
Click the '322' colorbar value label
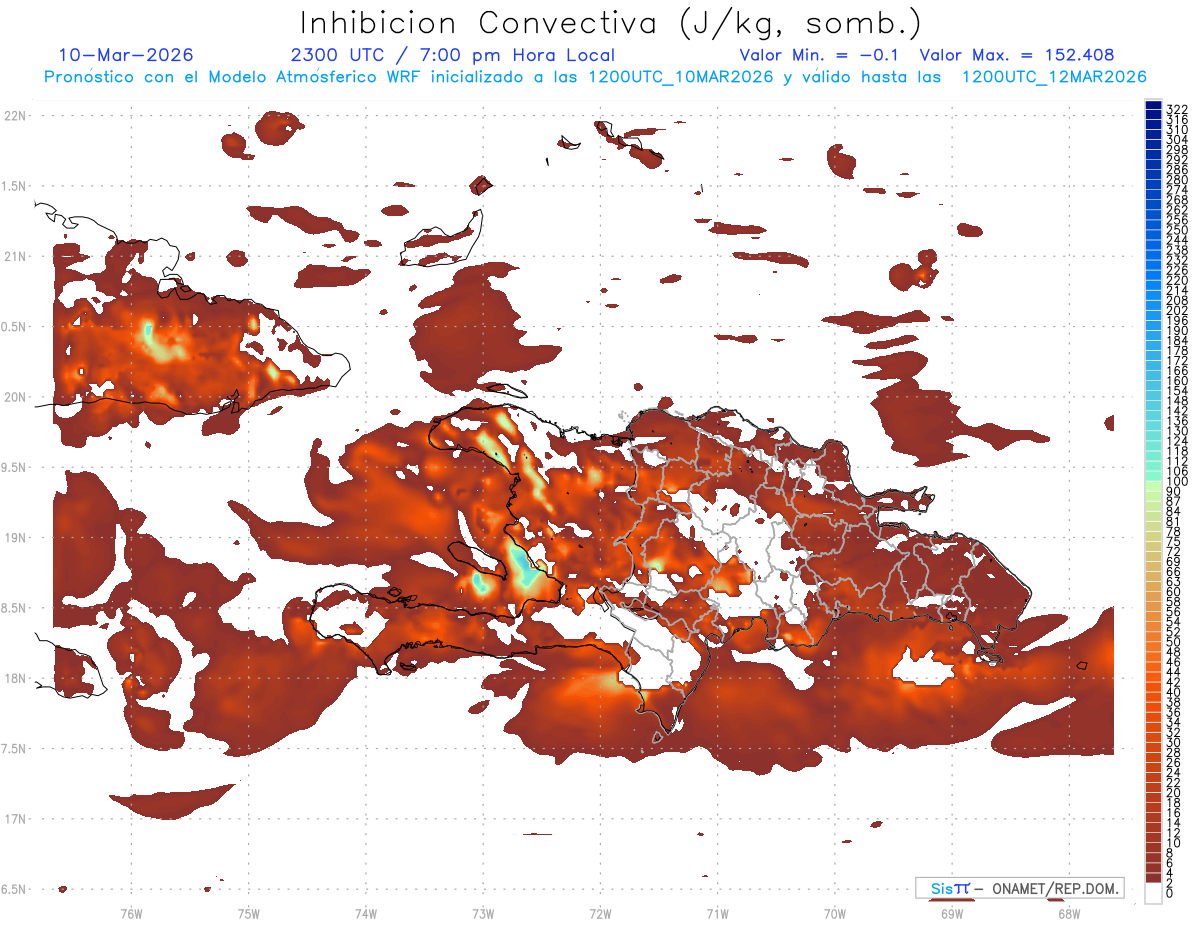pyautogui.click(x=1177, y=108)
